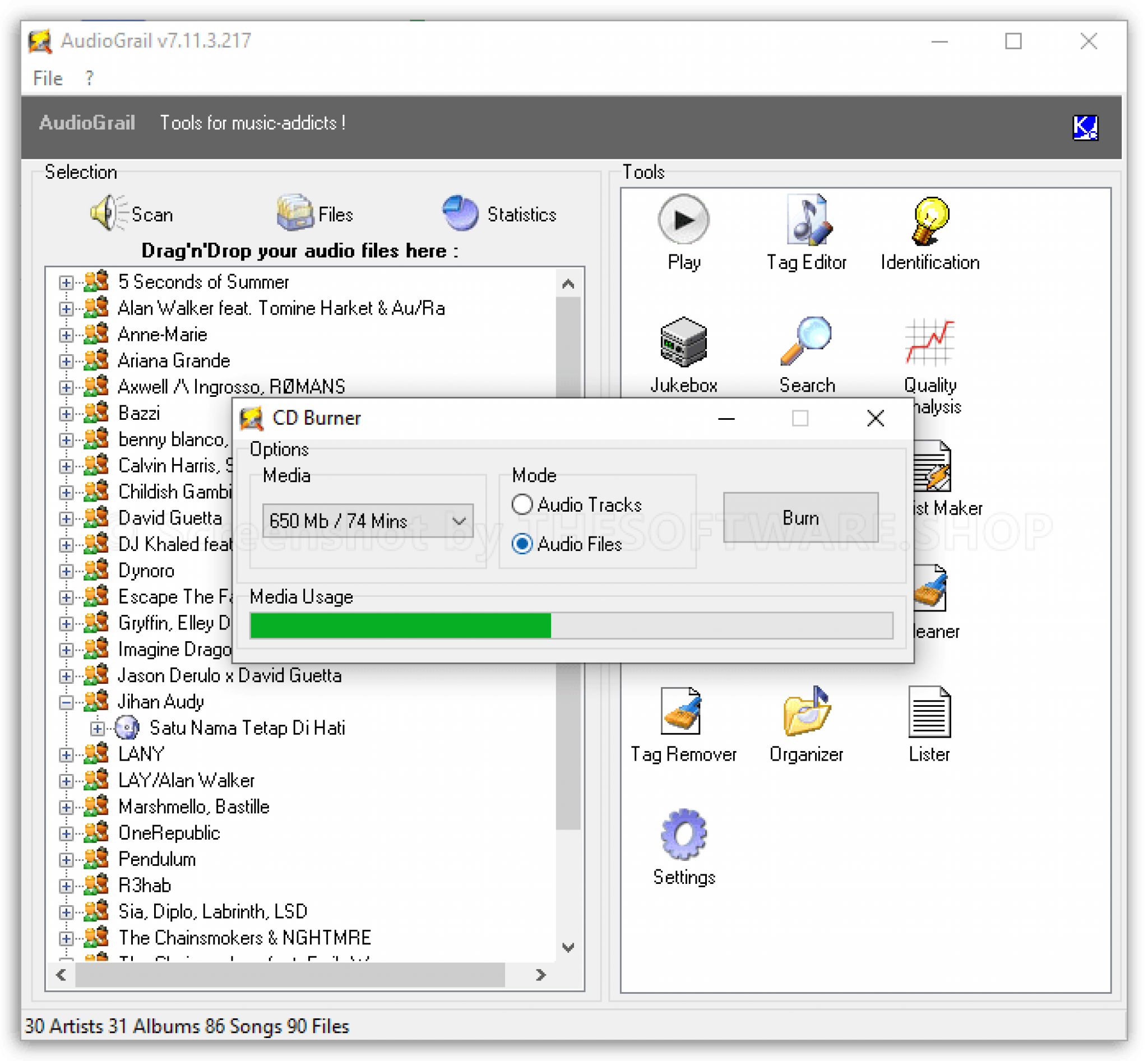Open the Settings gear tool
The image size is (1148, 1061).
click(x=684, y=848)
